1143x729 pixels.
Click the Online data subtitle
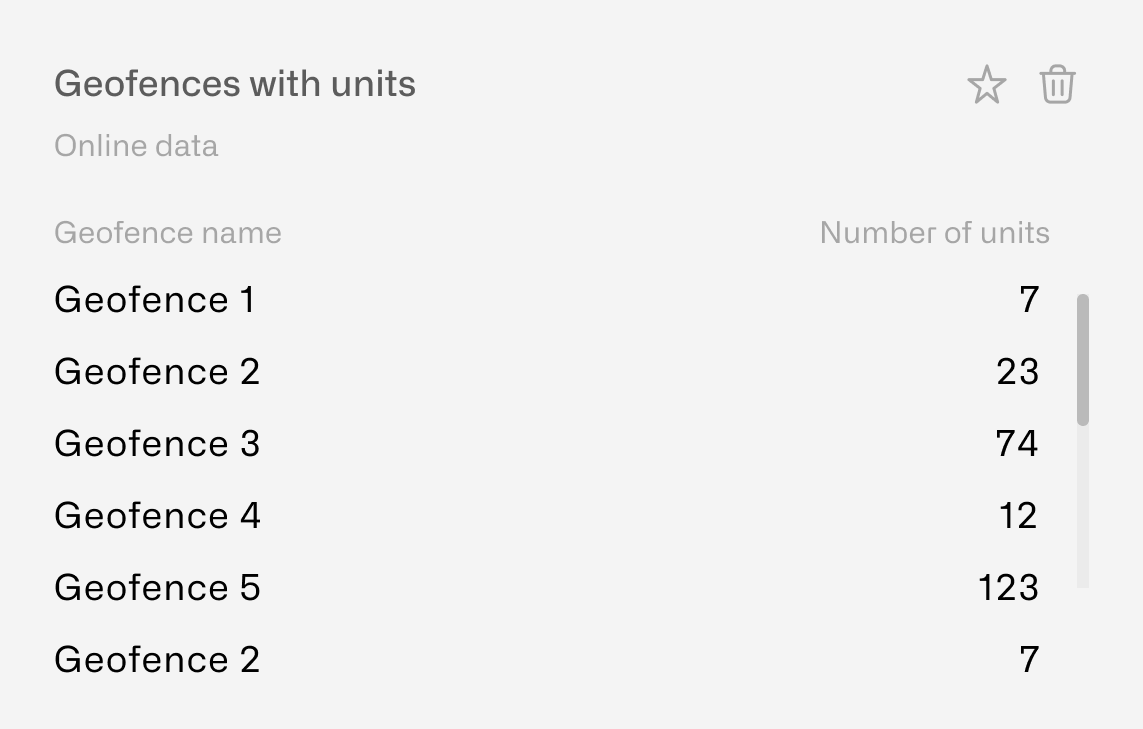(136, 146)
